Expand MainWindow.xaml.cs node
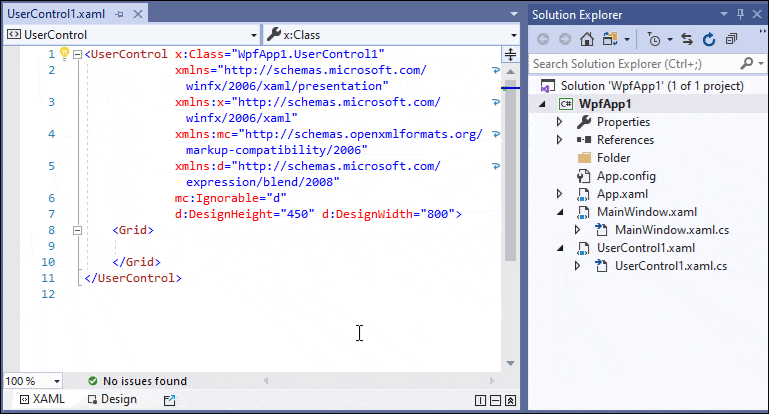Viewport: 769px width, 414px height. [578, 230]
